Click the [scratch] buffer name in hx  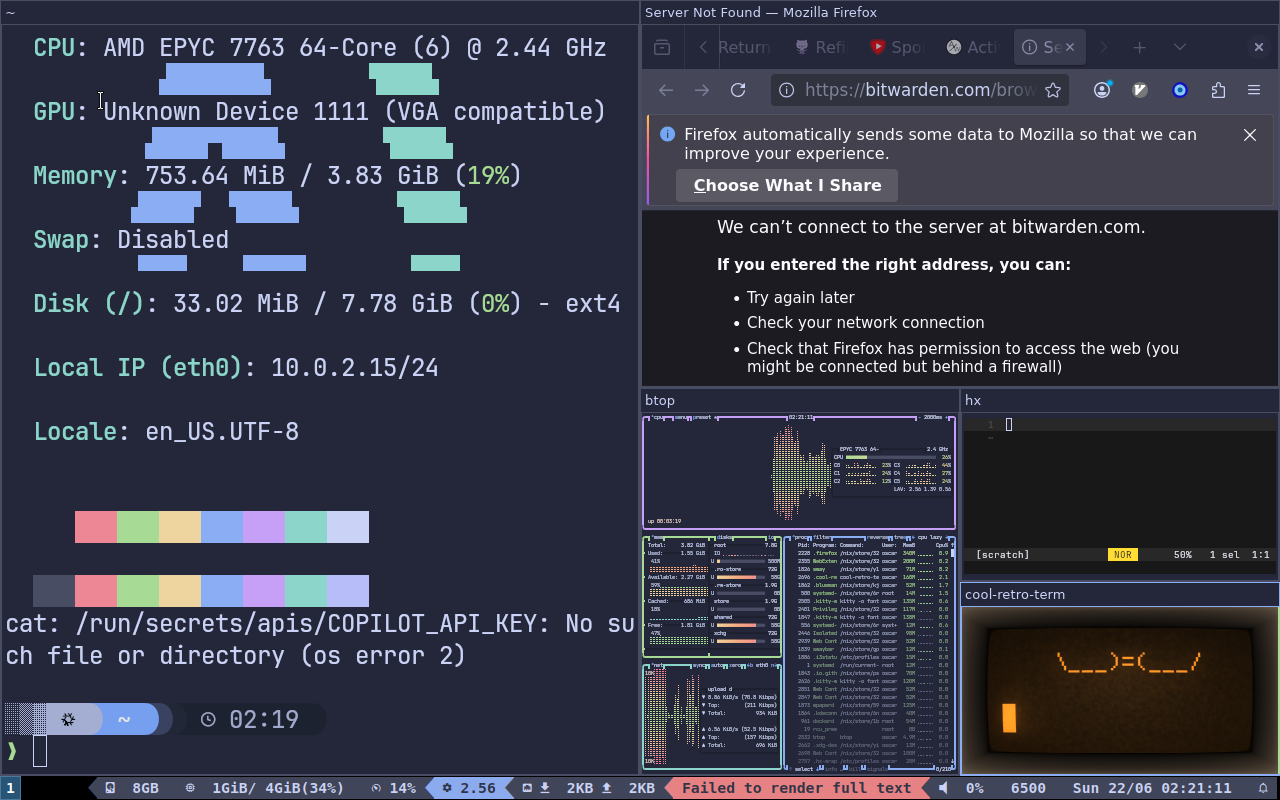[1002, 554]
